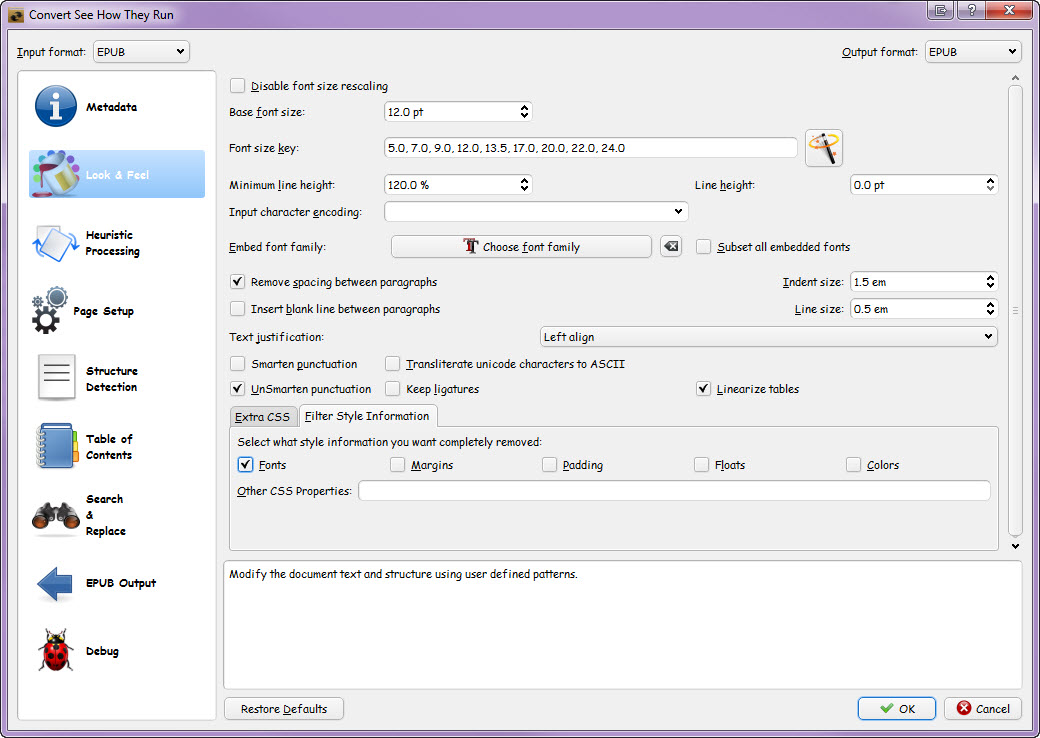The image size is (1040, 738).
Task: Select the Look & Feel paint bucket icon
Action: click(56, 174)
